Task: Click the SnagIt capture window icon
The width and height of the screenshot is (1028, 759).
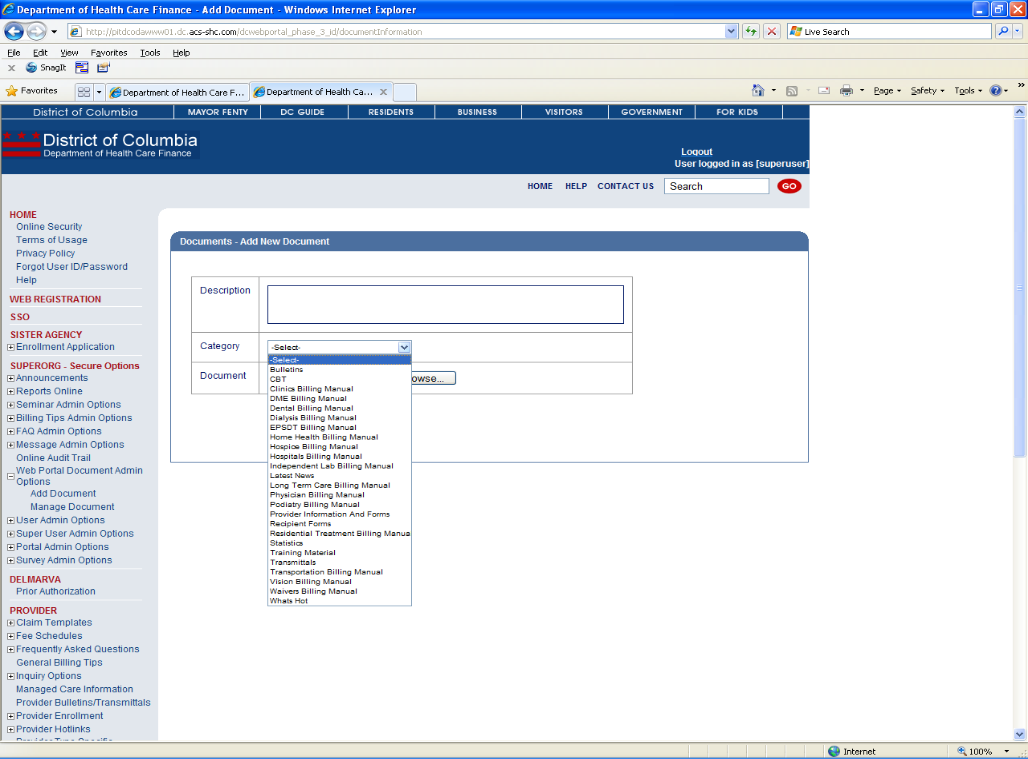Action: [x=82, y=68]
